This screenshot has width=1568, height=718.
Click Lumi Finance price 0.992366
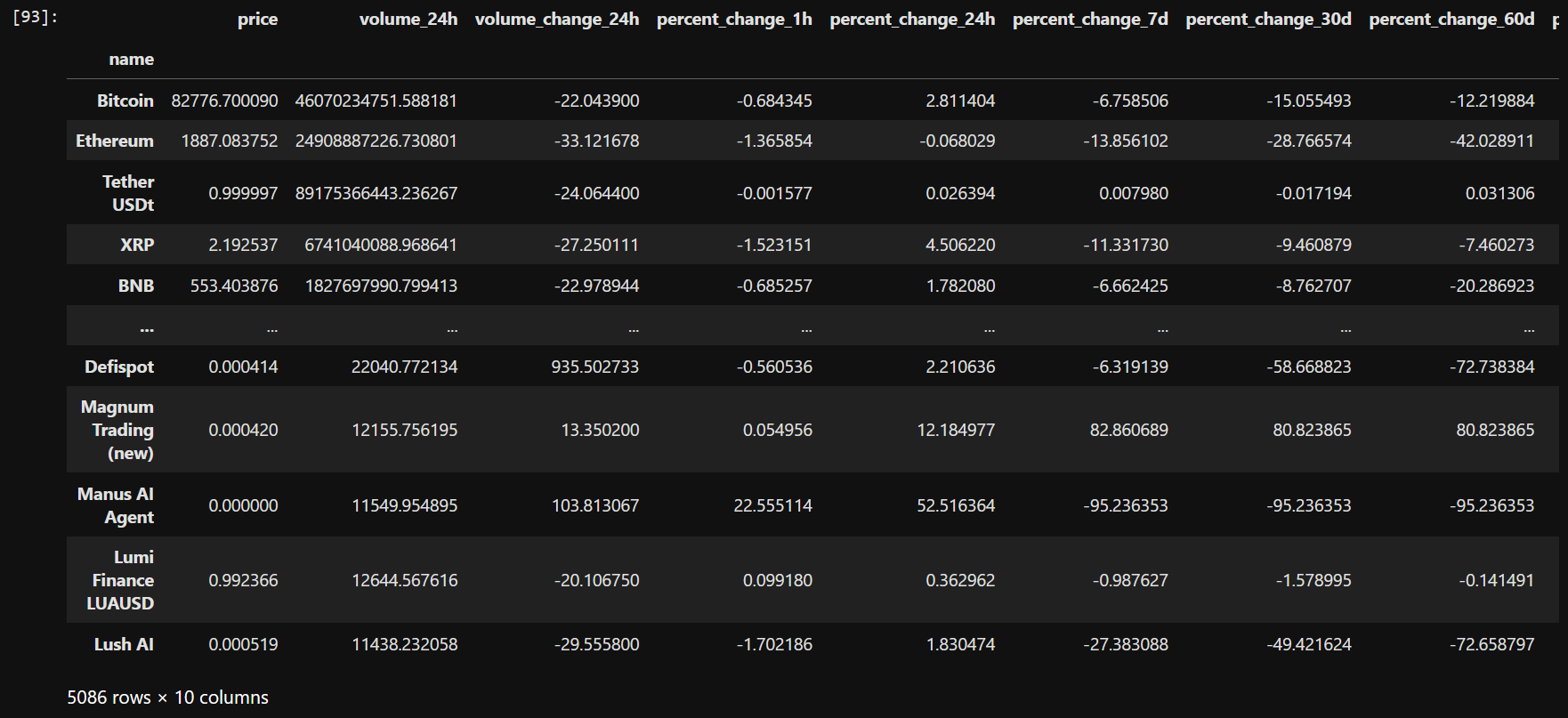click(243, 580)
